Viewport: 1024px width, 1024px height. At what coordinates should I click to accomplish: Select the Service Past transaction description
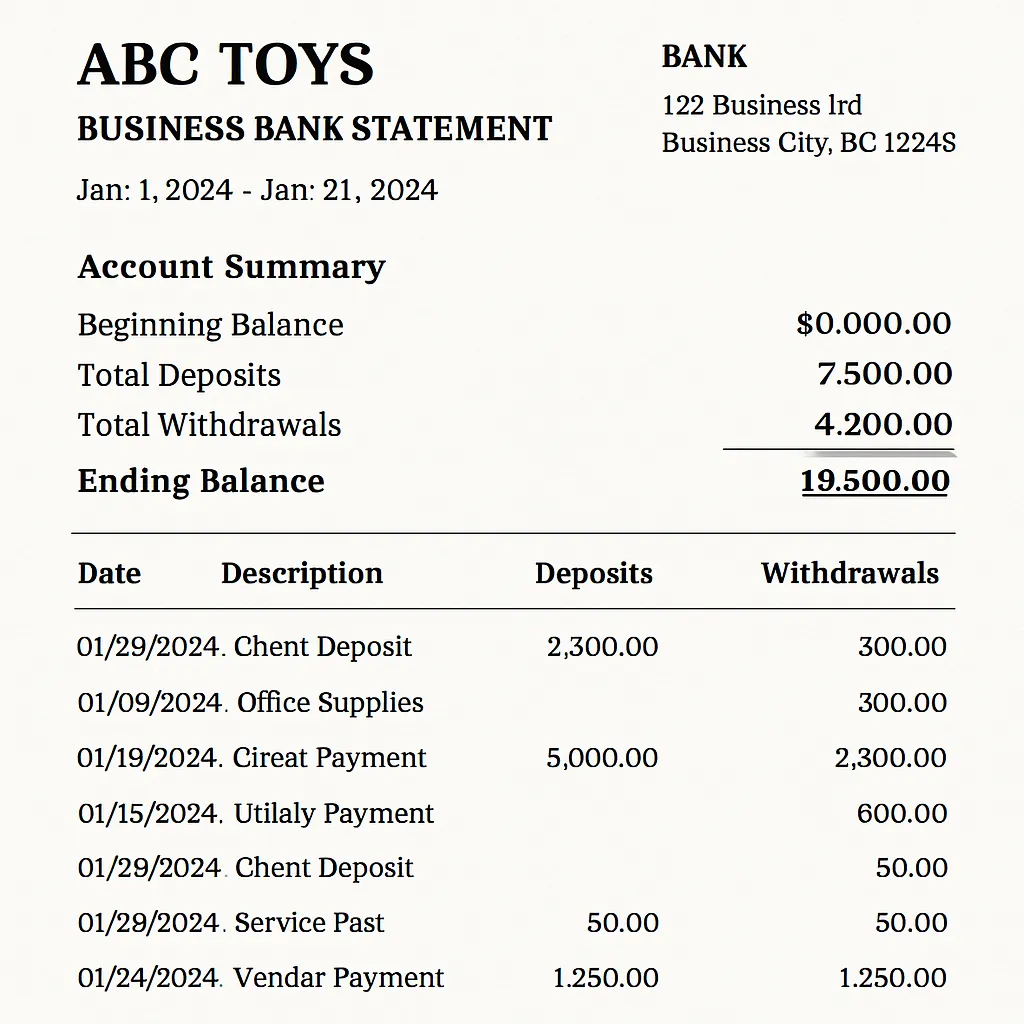(309, 922)
